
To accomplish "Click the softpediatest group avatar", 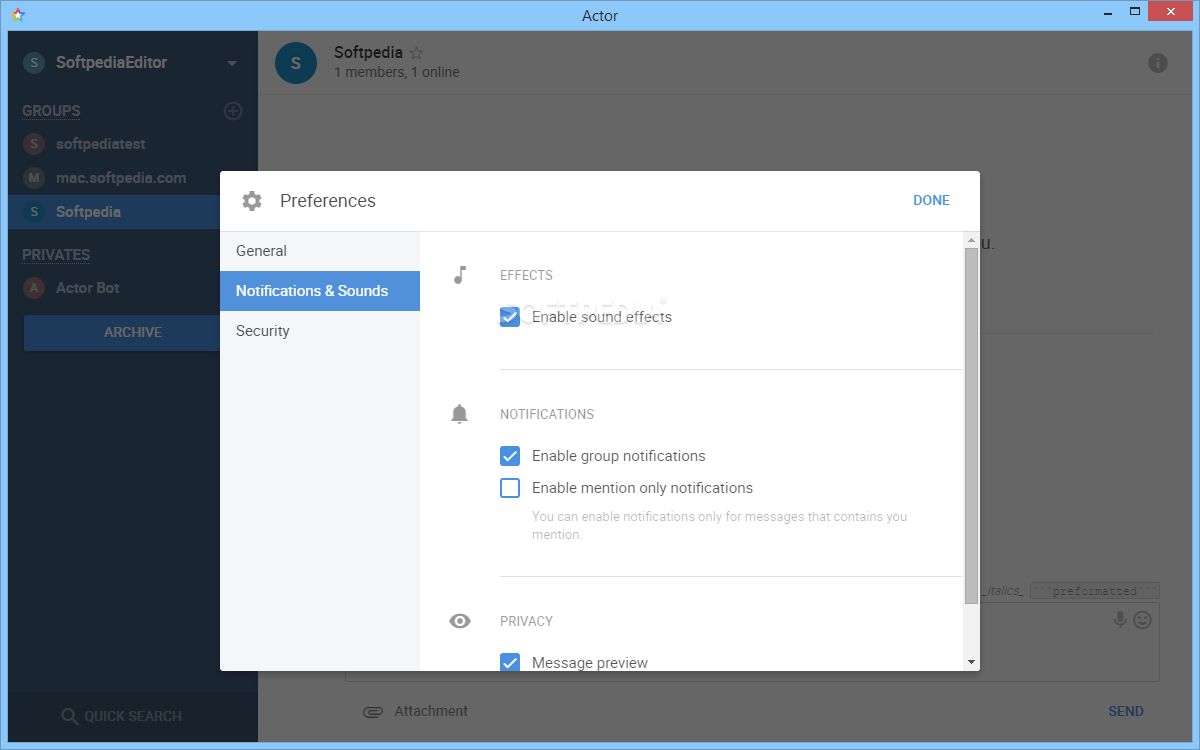I will pos(34,144).
